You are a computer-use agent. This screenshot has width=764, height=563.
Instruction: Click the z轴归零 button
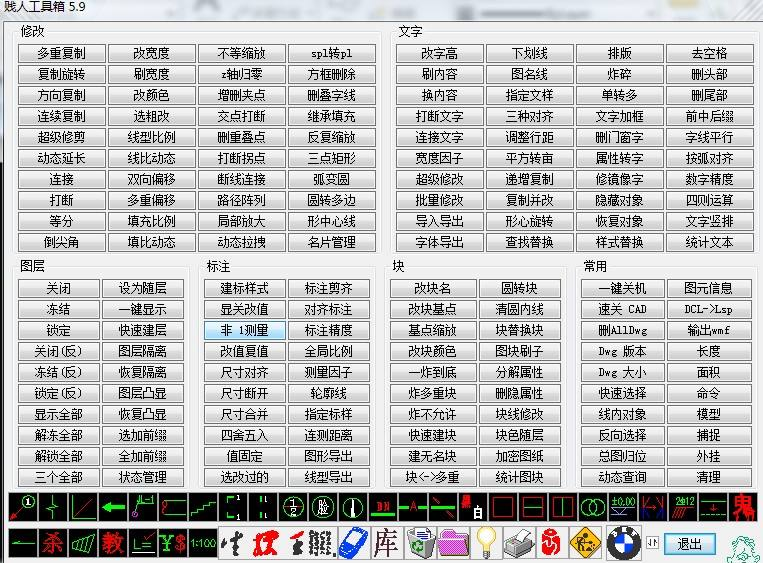click(242, 74)
